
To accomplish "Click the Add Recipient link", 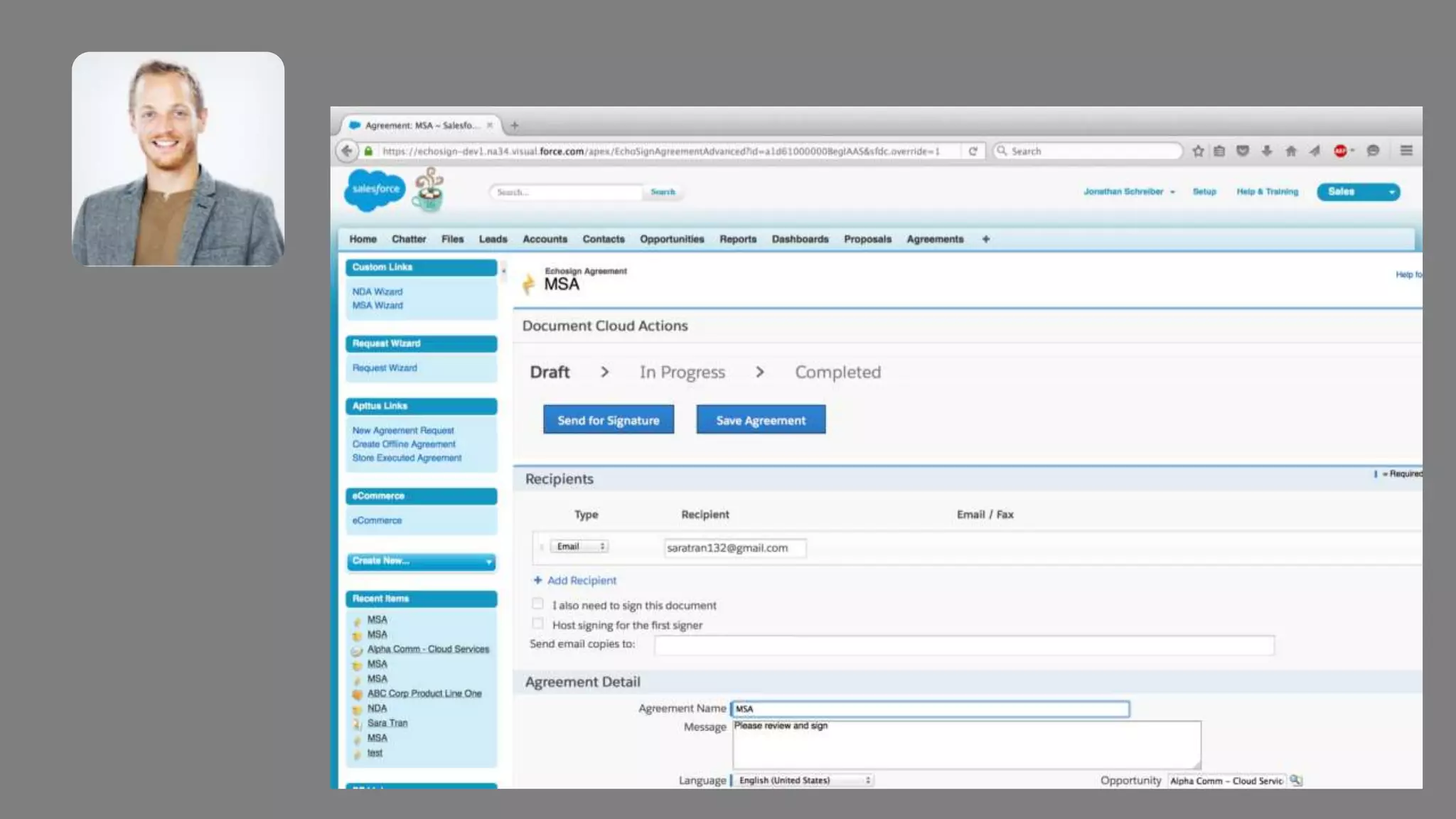I will click(x=580, y=580).
